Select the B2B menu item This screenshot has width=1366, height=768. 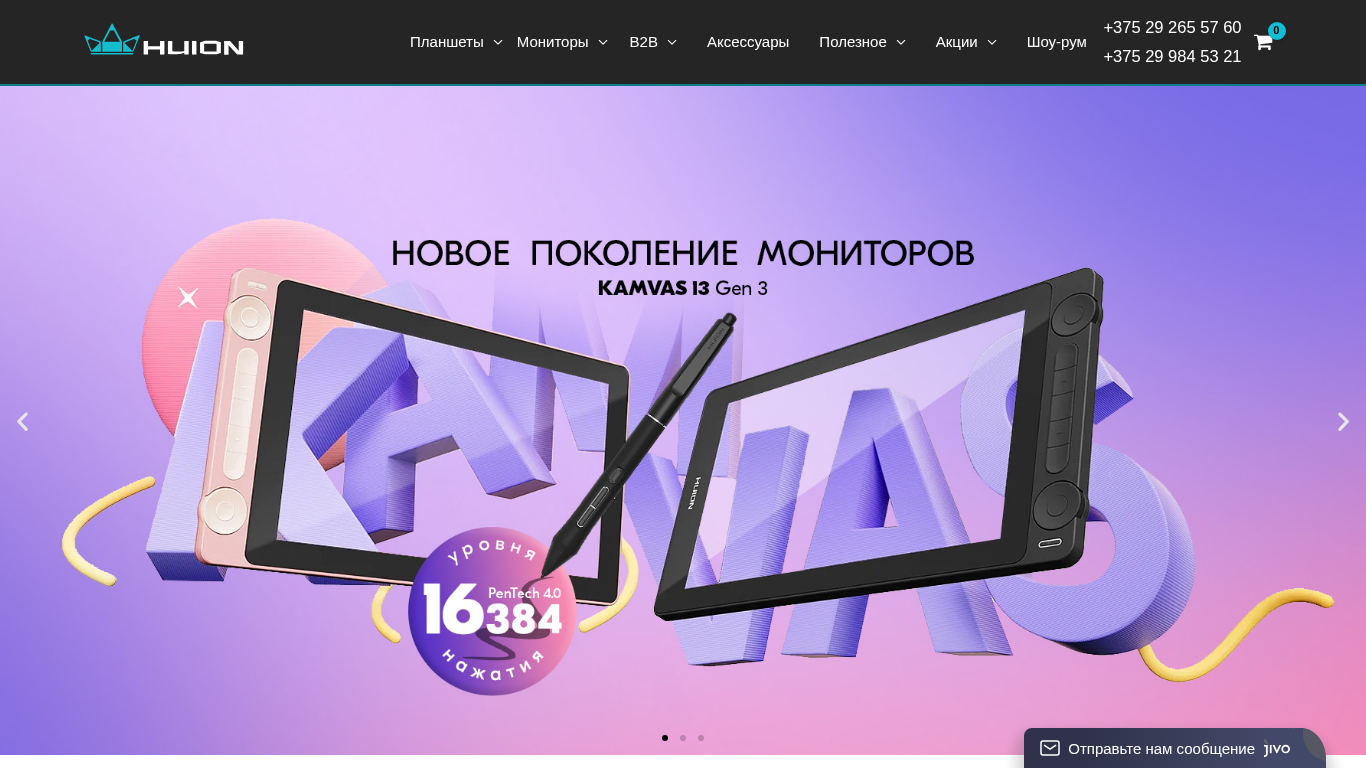643,42
